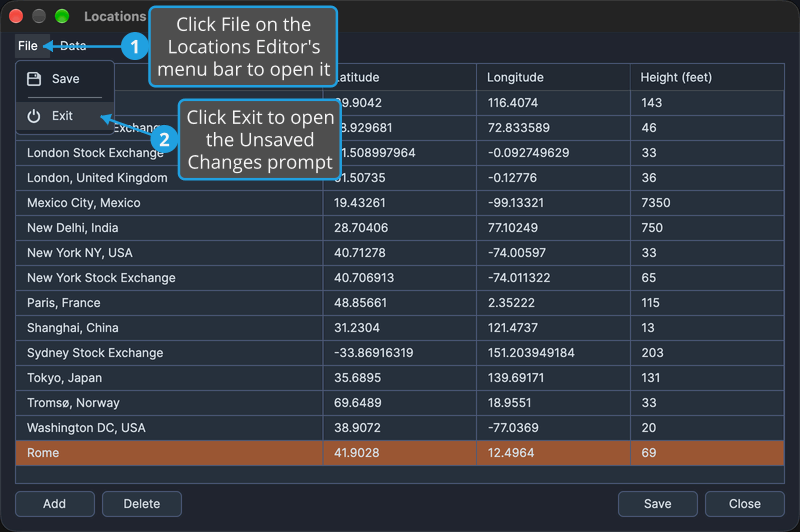800x532 pixels.
Task: Click height cell 13
Action: pos(707,328)
